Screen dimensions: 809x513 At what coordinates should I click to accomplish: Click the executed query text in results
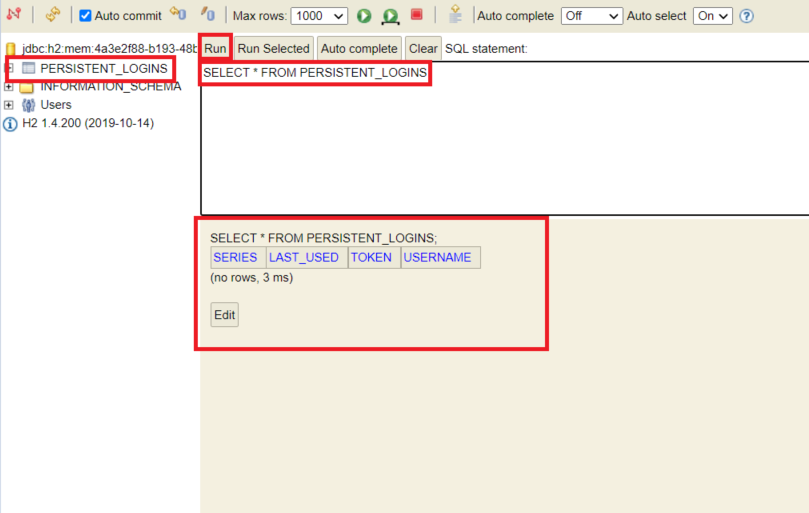(323, 238)
